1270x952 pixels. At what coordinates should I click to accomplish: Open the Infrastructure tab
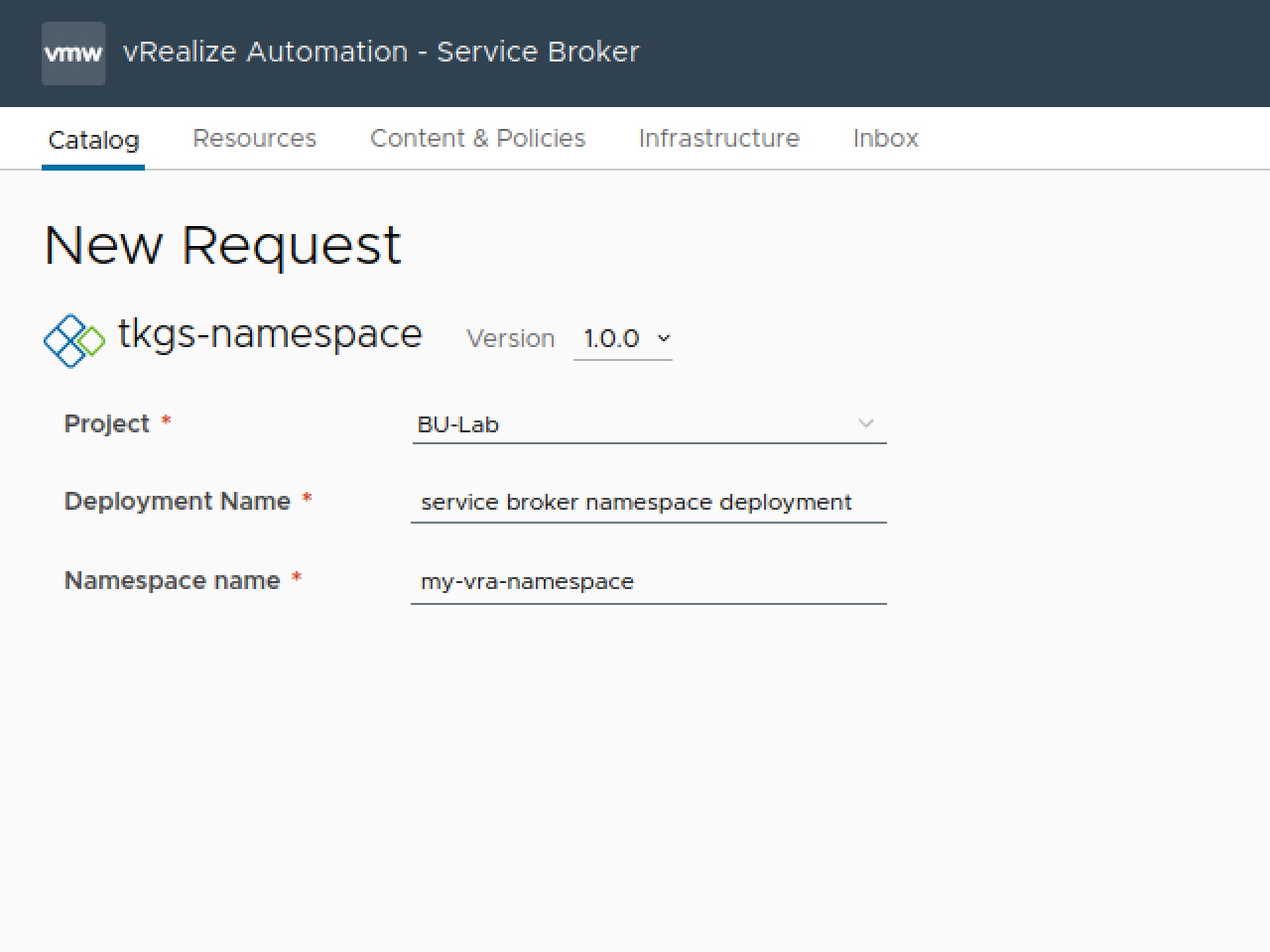point(718,138)
